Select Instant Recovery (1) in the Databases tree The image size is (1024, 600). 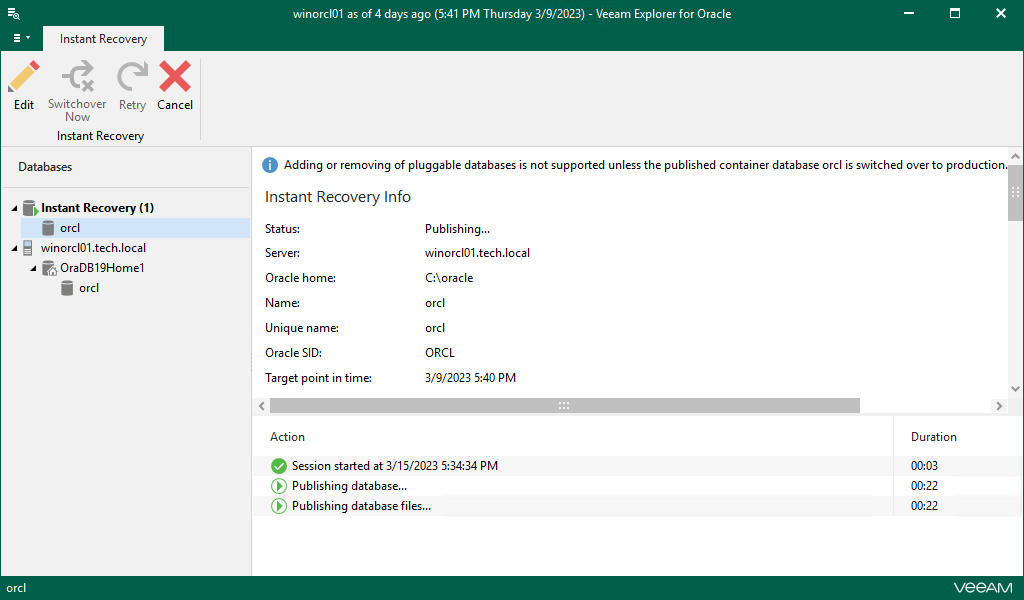[97, 208]
